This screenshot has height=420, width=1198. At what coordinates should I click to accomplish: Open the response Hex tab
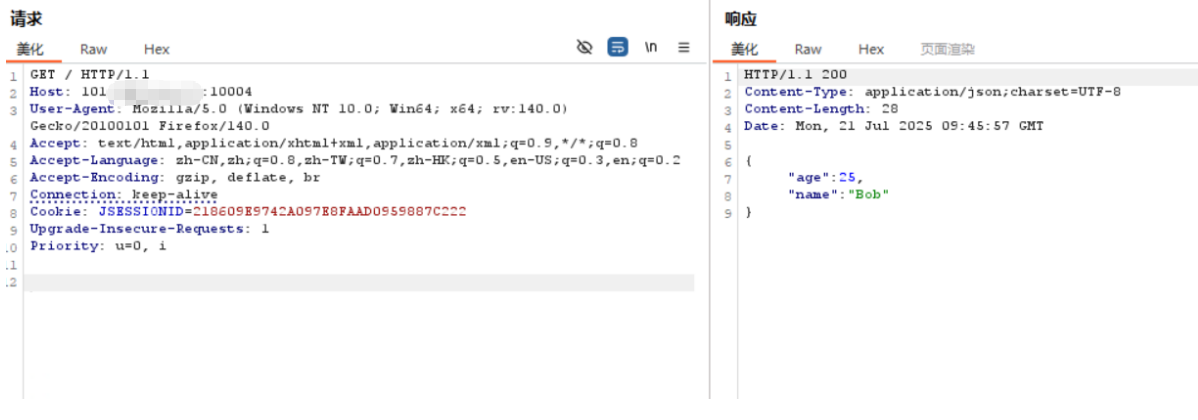pyautogui.click(x=871, y=49)
